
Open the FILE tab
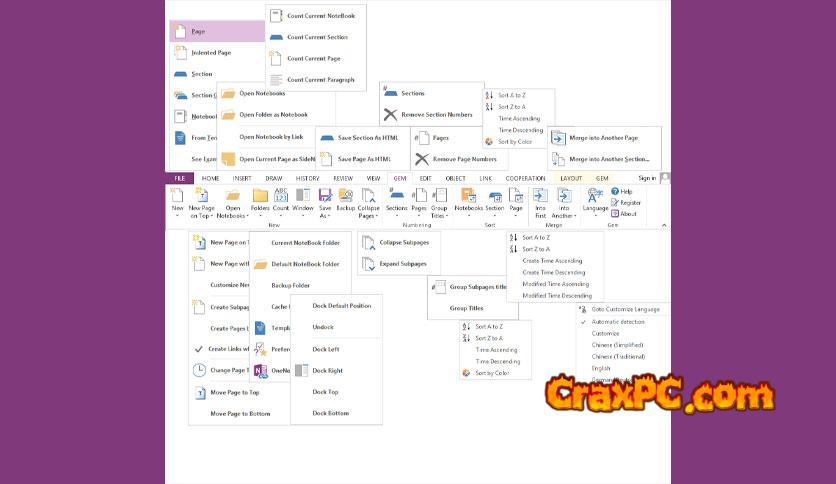(180, 178)
